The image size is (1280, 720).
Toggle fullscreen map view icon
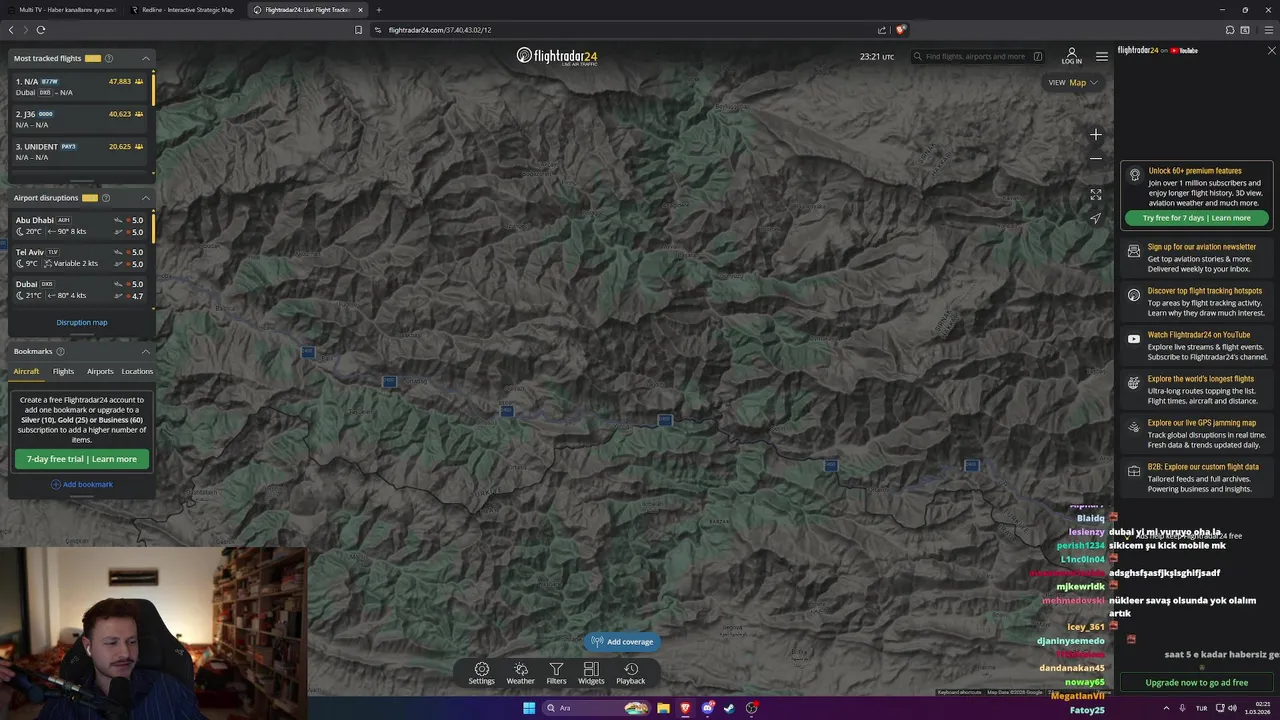pyautogui.click(x=1096, y=194)
